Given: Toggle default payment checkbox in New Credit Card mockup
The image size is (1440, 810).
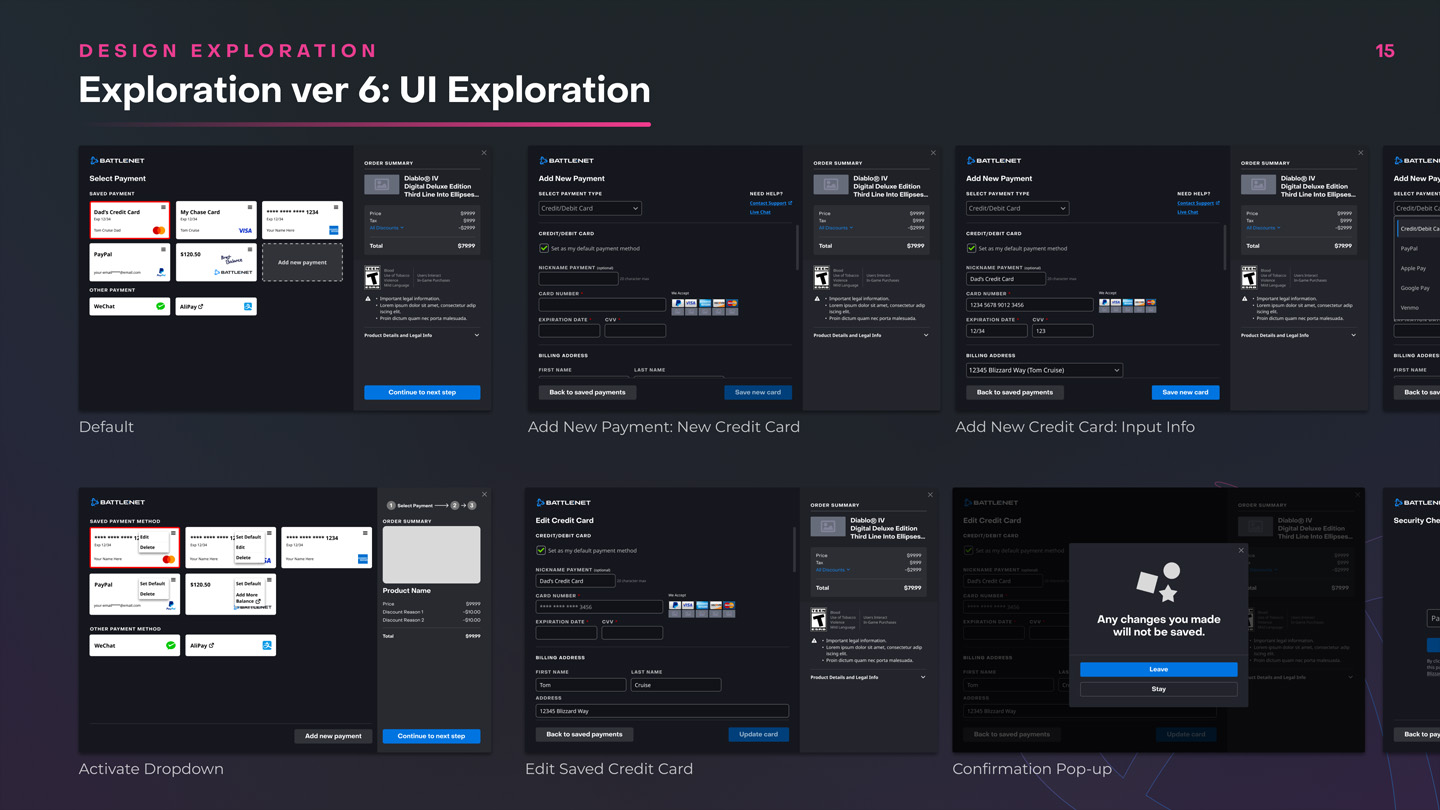Looking at the screenshot, I should pyautogui.click(x=544, y=248).
